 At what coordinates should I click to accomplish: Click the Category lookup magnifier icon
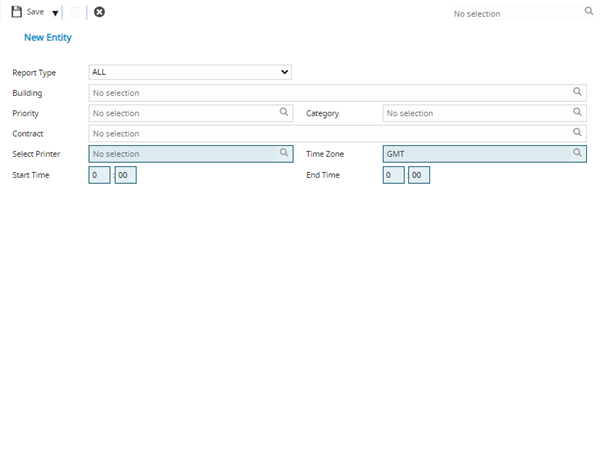pos(577,113)
